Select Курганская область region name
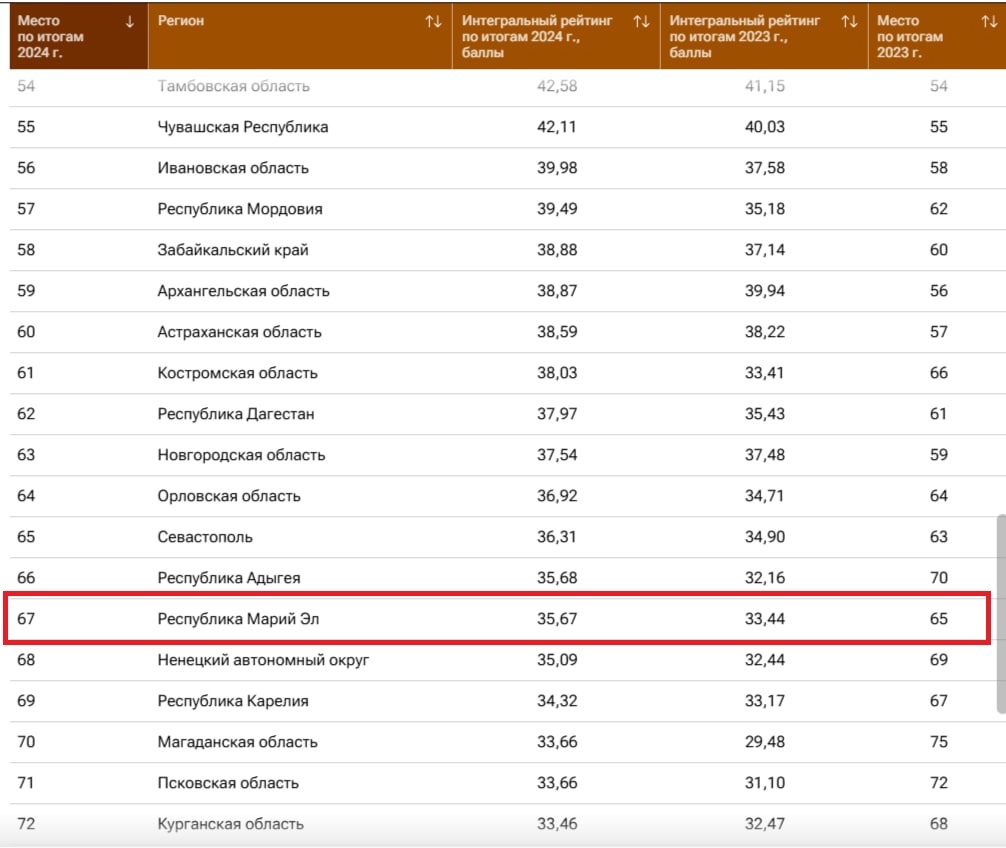 (x=230, y=824)
